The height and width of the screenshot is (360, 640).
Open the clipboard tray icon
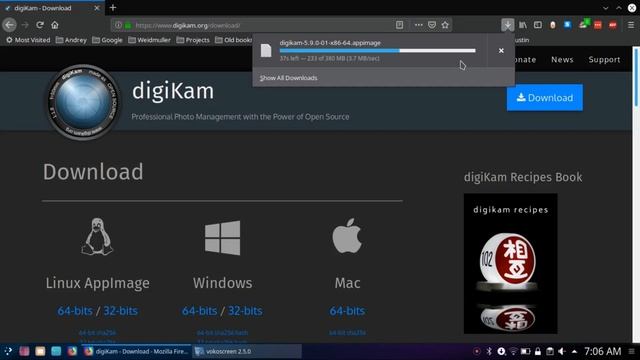[550, 351]
